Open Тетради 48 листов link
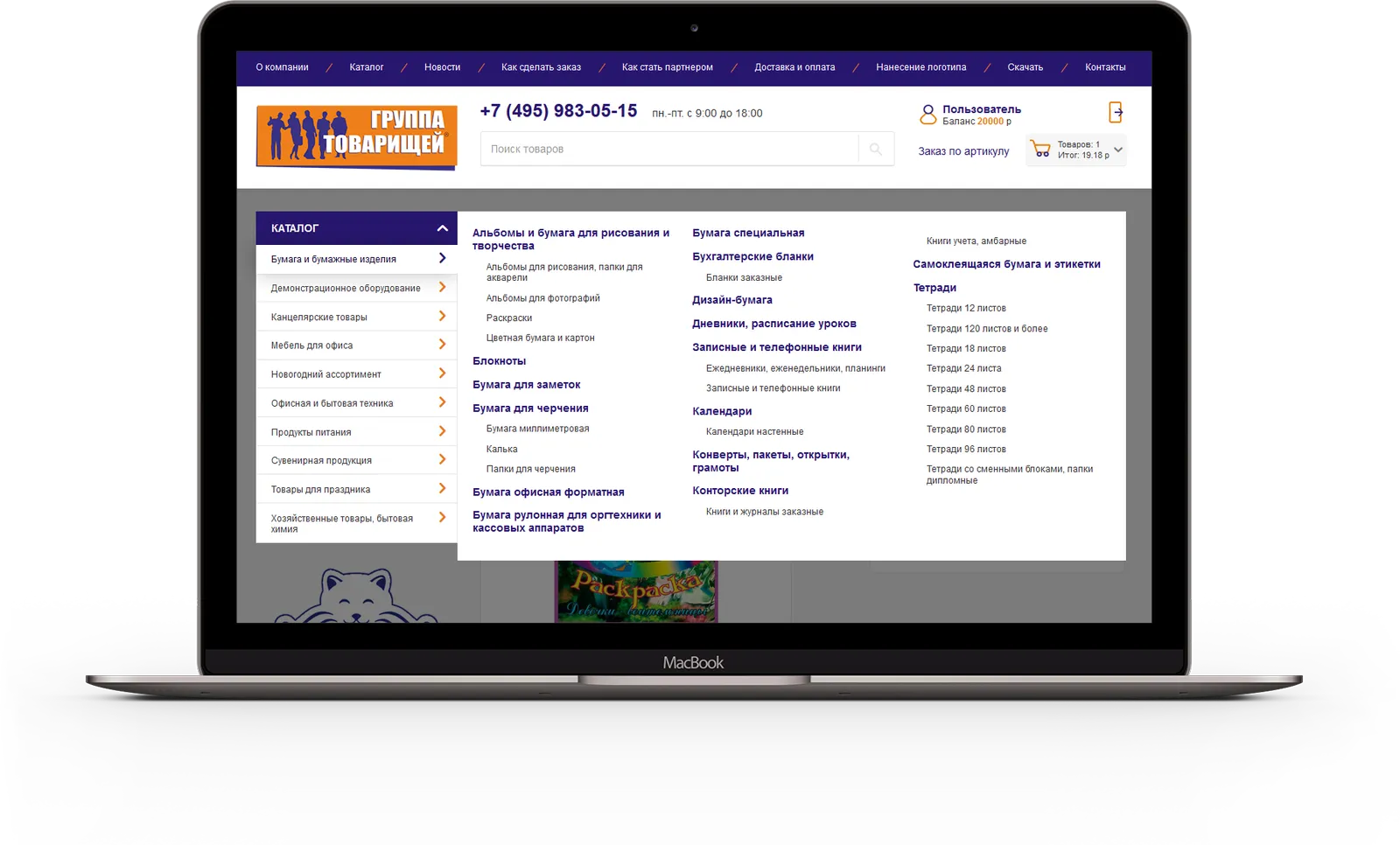1400x845 pixels. point(966,389)
